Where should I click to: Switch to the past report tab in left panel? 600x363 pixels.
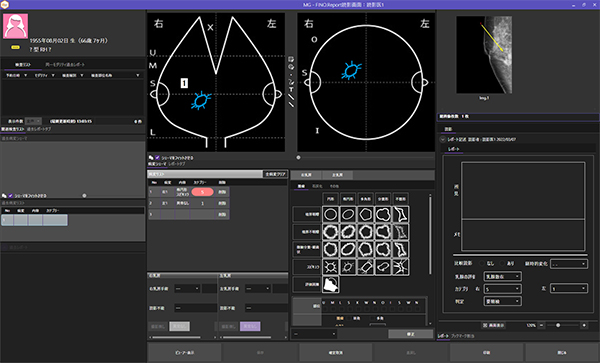tap(39, 129)
